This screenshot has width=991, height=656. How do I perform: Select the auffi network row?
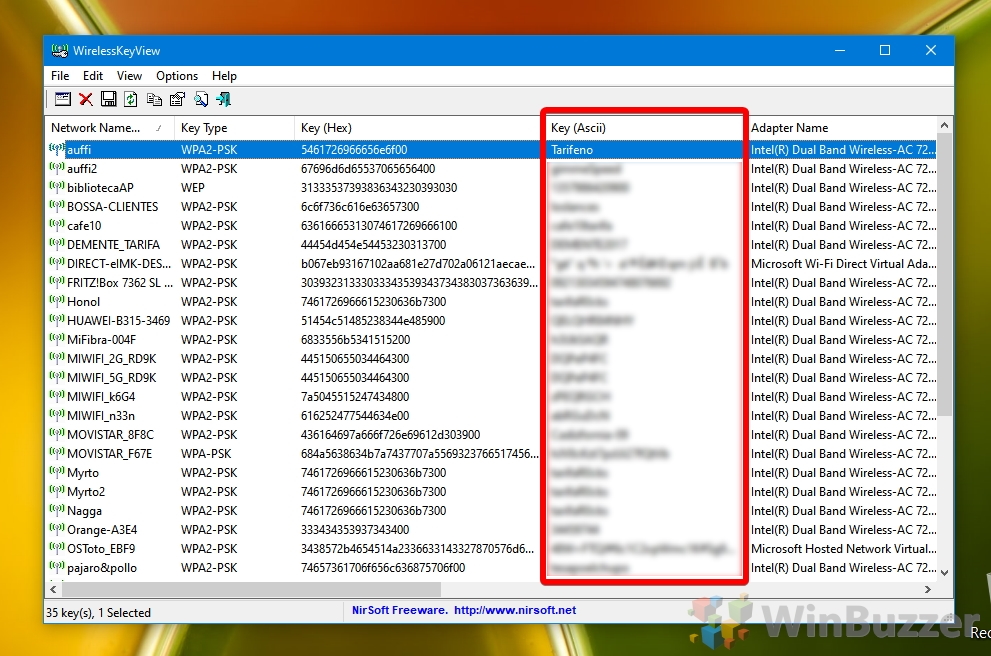click(490, 150)
